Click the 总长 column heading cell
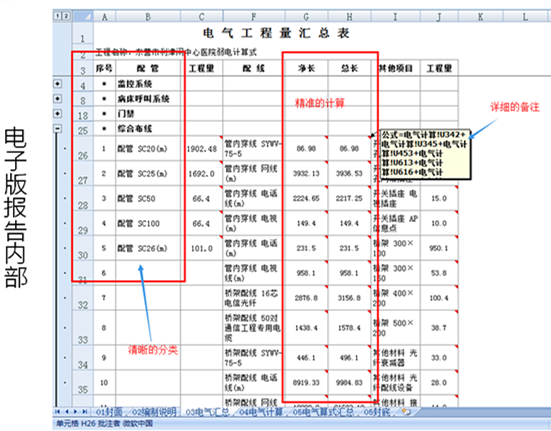Screen dimensions: 551x431 coord(349,68)
